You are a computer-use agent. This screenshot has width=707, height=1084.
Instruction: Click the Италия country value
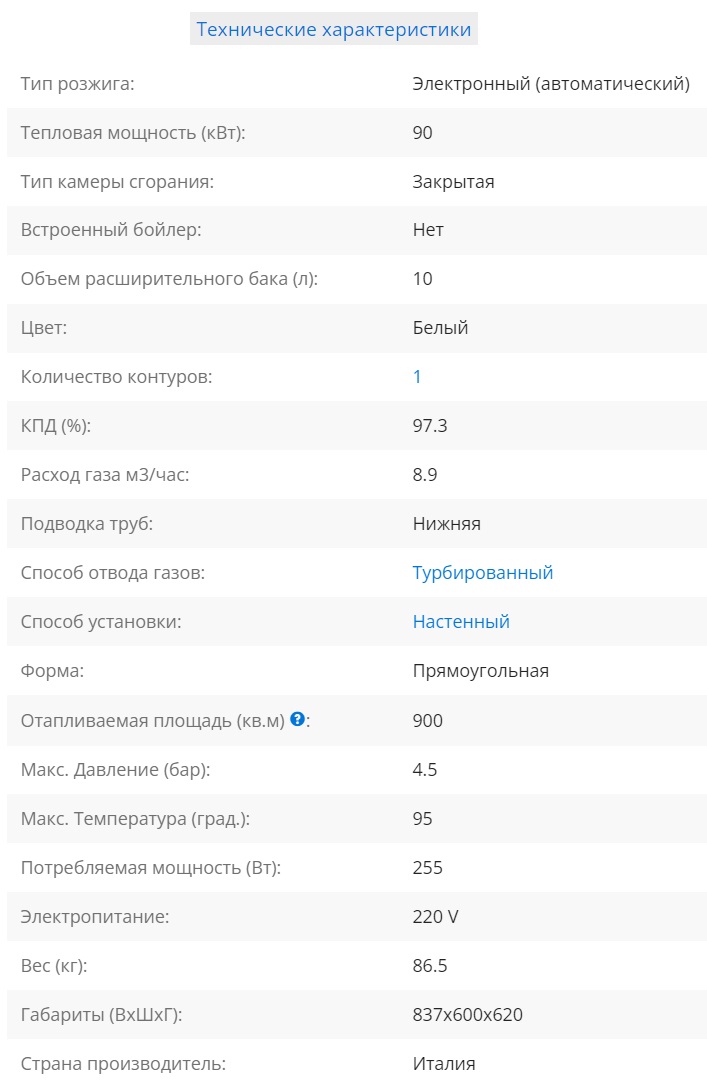pos(443,1064)
